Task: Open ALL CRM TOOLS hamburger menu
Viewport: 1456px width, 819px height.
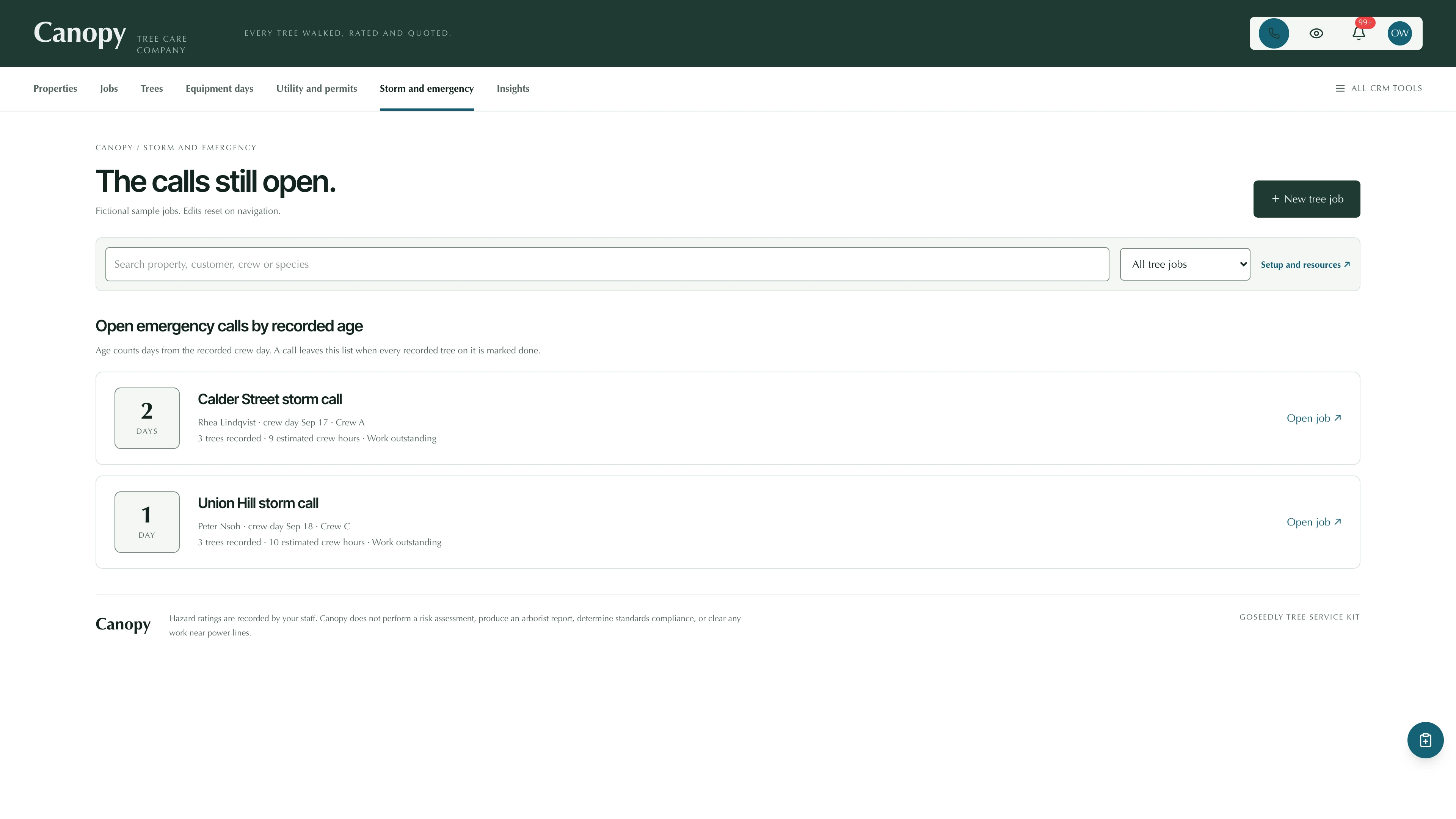Action: (1379, 88)
